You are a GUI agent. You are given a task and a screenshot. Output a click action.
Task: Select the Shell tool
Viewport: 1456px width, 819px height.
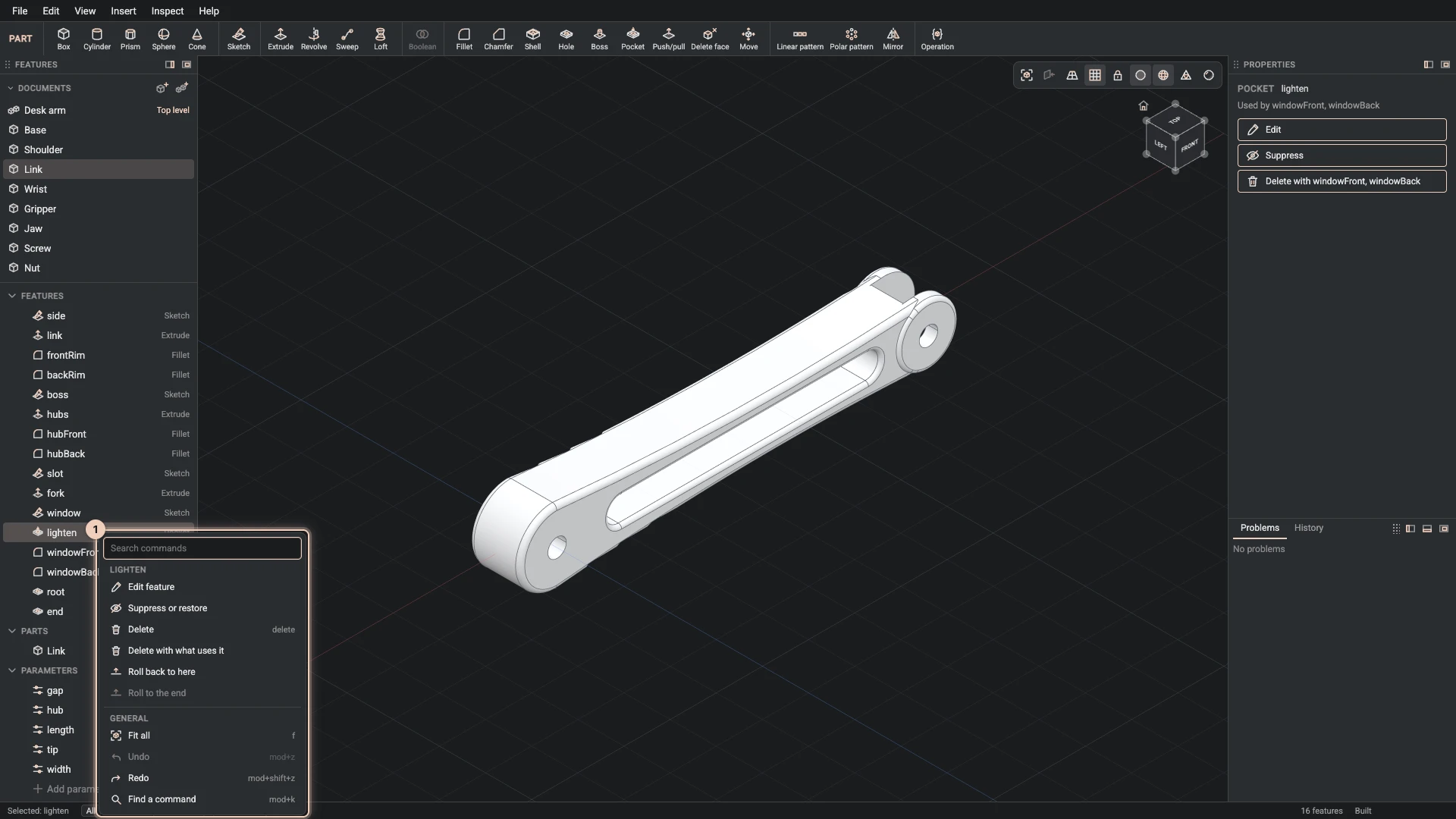[x=533, y=39]
